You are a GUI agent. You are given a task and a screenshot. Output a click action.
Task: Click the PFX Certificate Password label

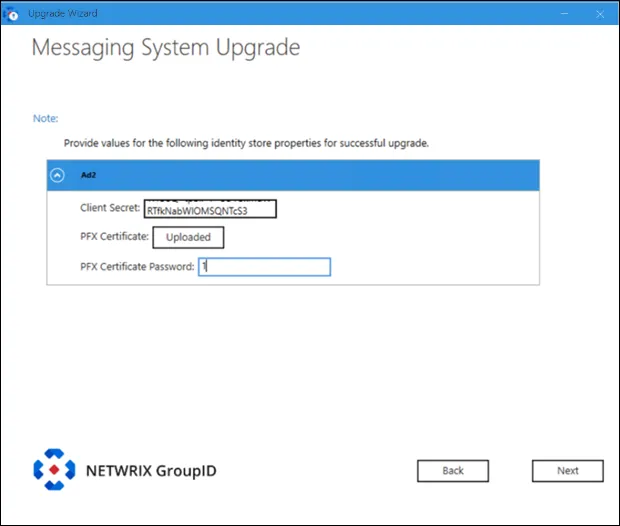point(137,267)
